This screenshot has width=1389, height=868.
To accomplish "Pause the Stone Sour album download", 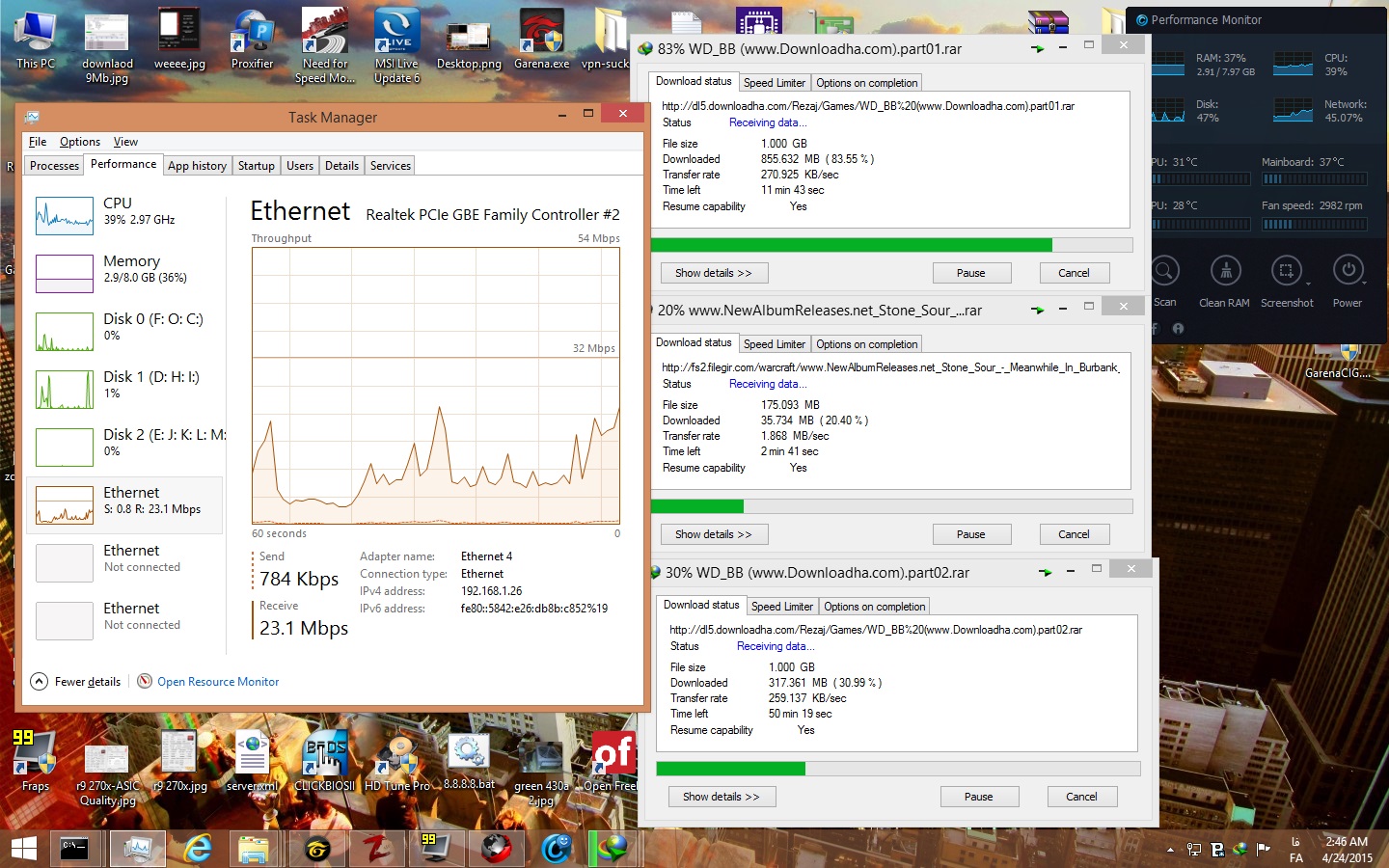I will pyautogui.click(x=971, y=534).
